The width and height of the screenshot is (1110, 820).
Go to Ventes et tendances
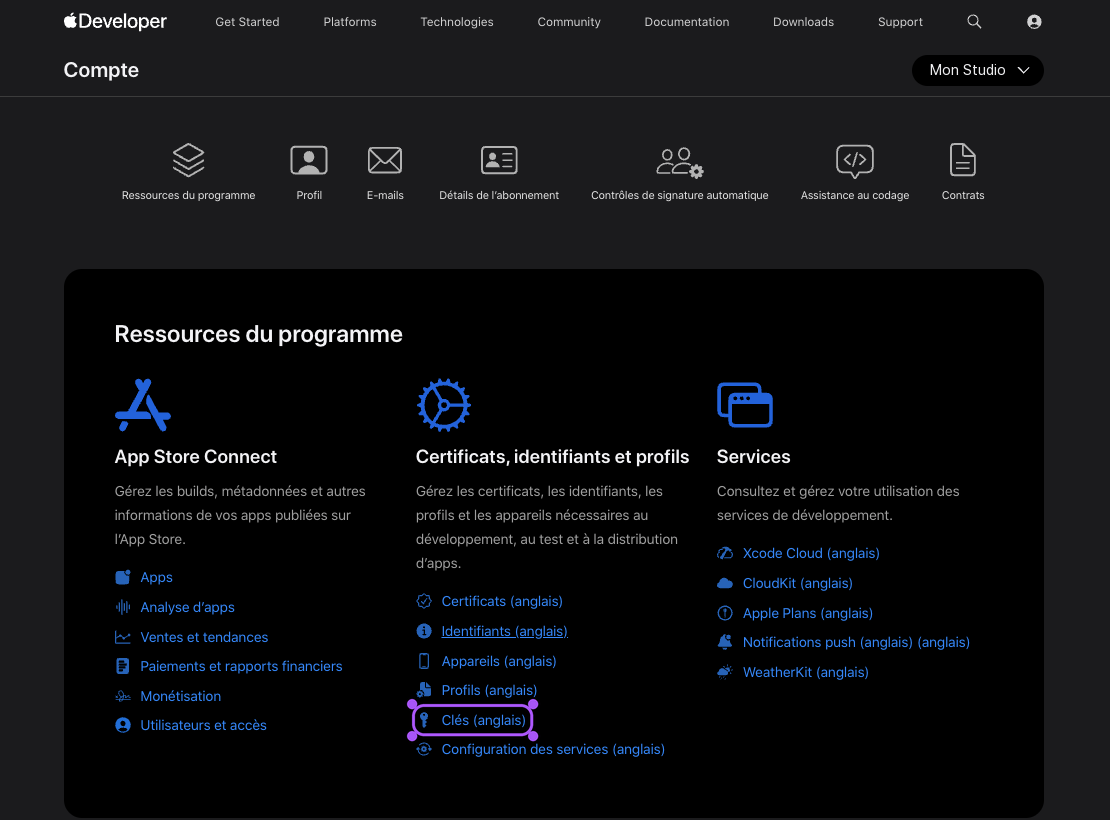[x=204, y=637]
